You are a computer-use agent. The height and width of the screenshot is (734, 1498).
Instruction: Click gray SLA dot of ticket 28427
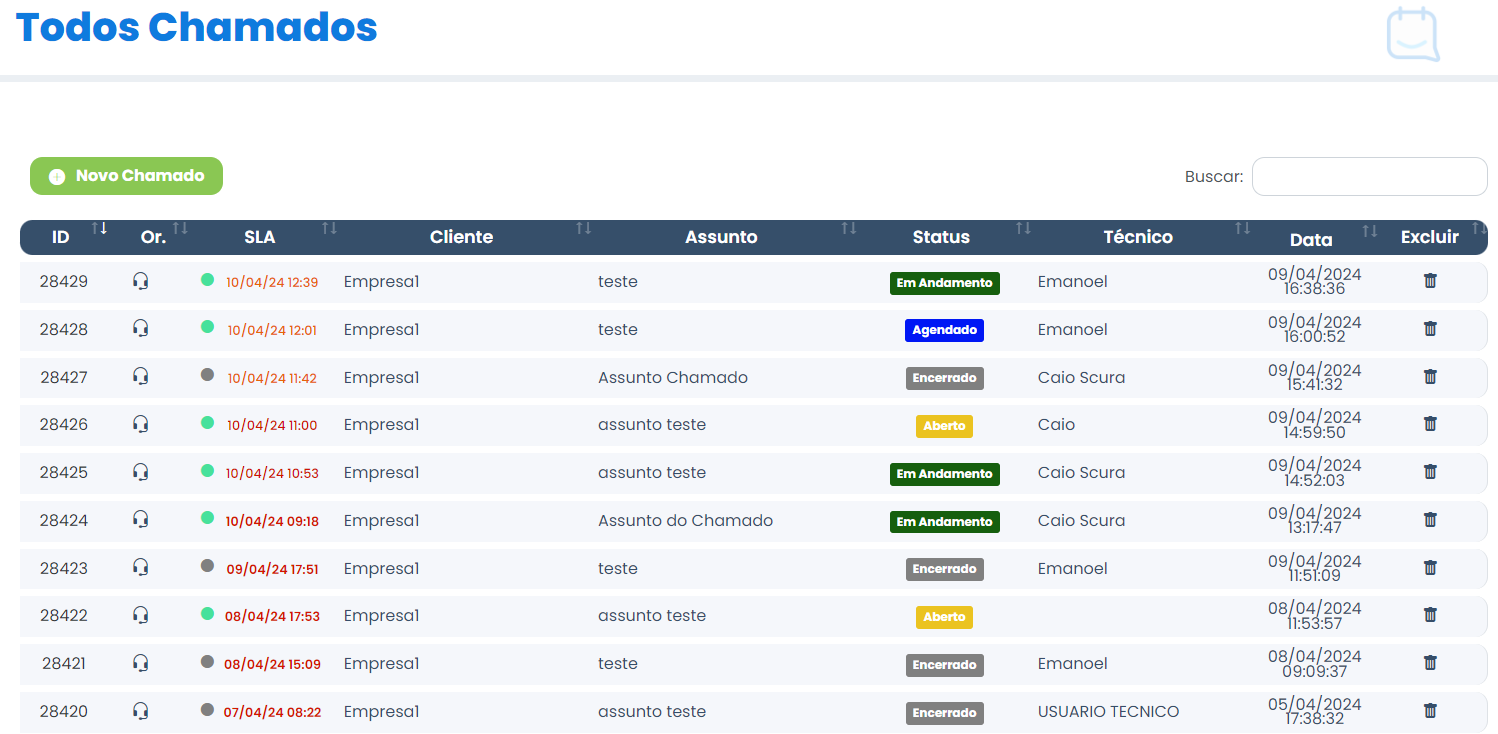(x=207, y=374)
